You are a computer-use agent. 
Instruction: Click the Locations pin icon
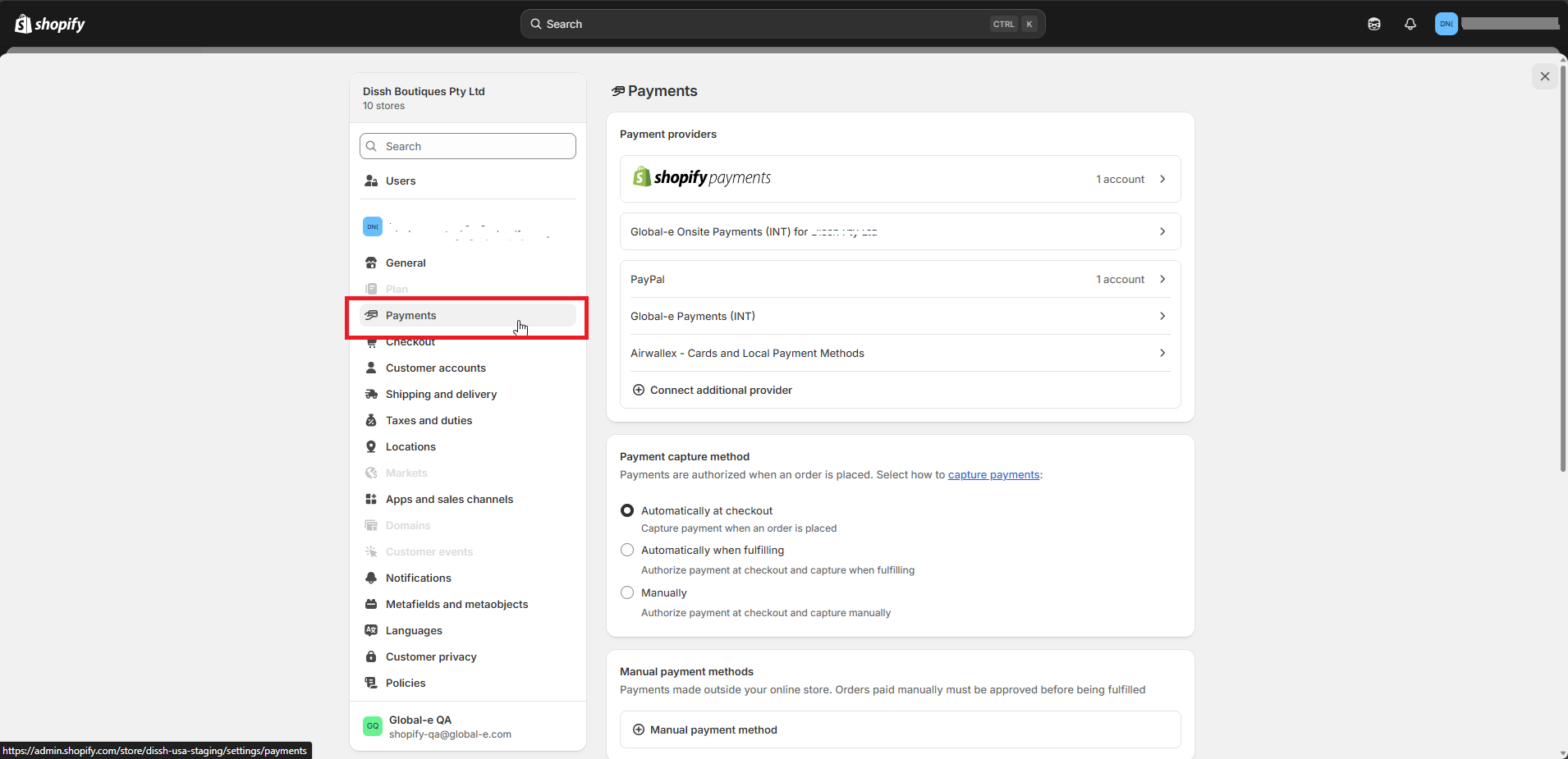(x=371, y=446)
